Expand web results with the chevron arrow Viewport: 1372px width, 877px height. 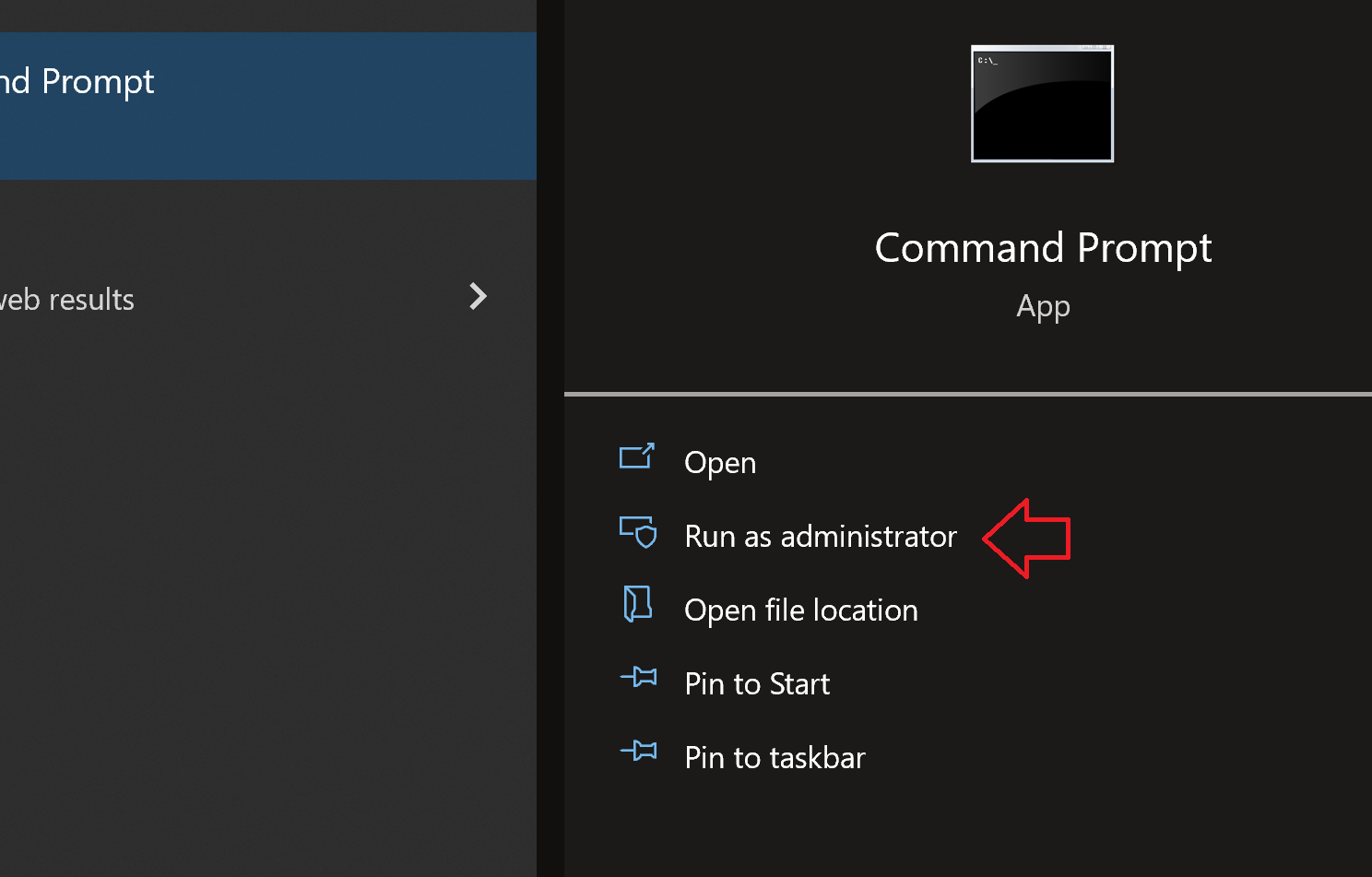[x=478, y=296]
